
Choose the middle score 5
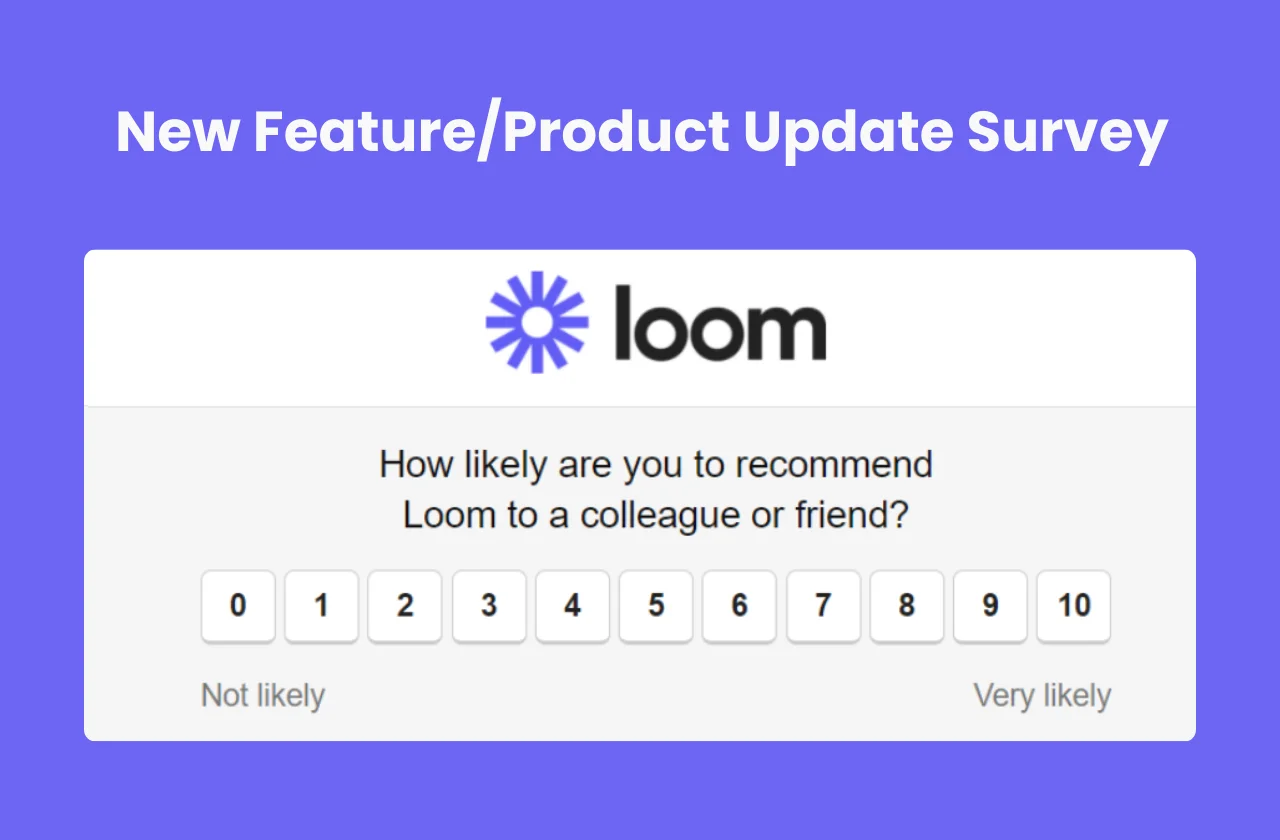[656, 606]
